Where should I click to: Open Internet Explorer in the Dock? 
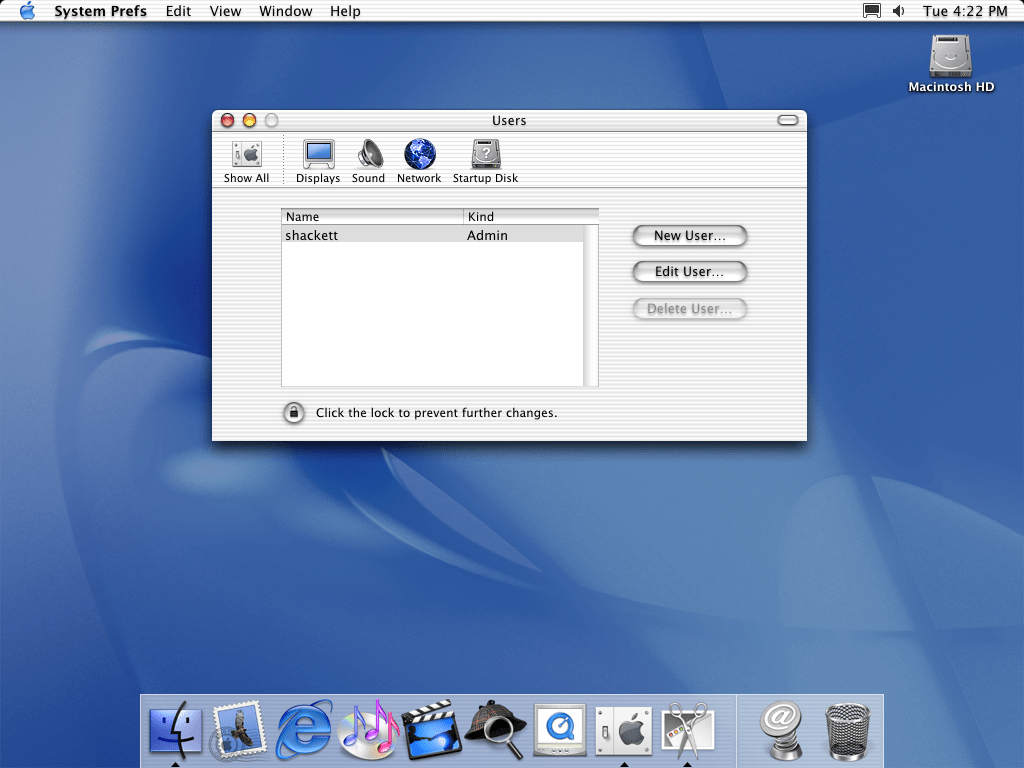click(303, 729)
